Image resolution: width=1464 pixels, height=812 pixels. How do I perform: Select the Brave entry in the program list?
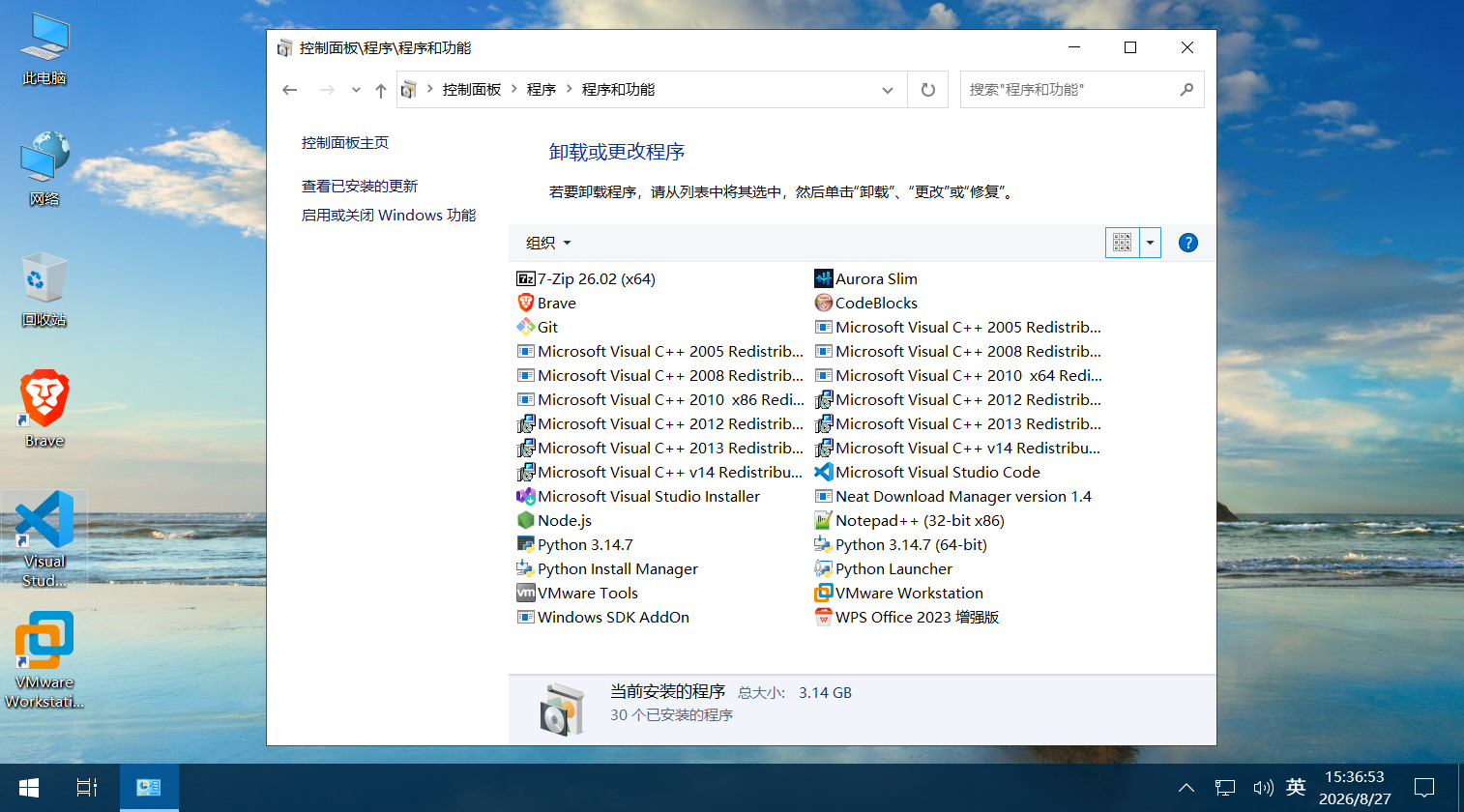[x=546, y=303]
